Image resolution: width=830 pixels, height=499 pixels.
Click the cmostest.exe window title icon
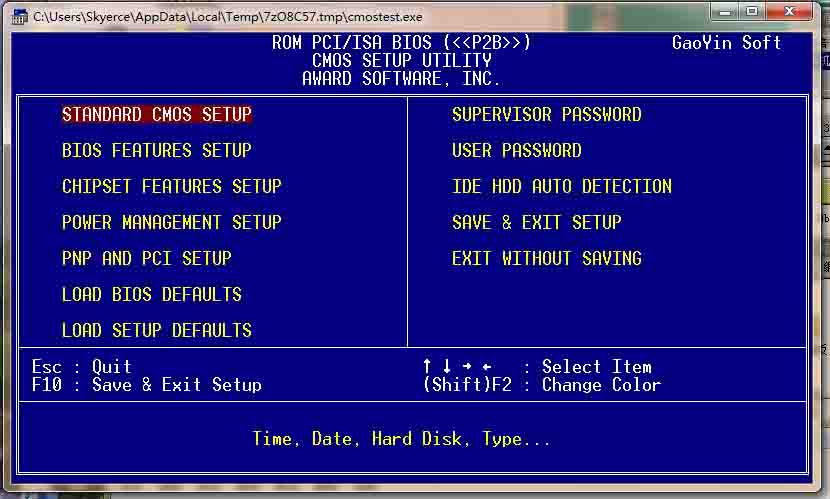(19, 17)
